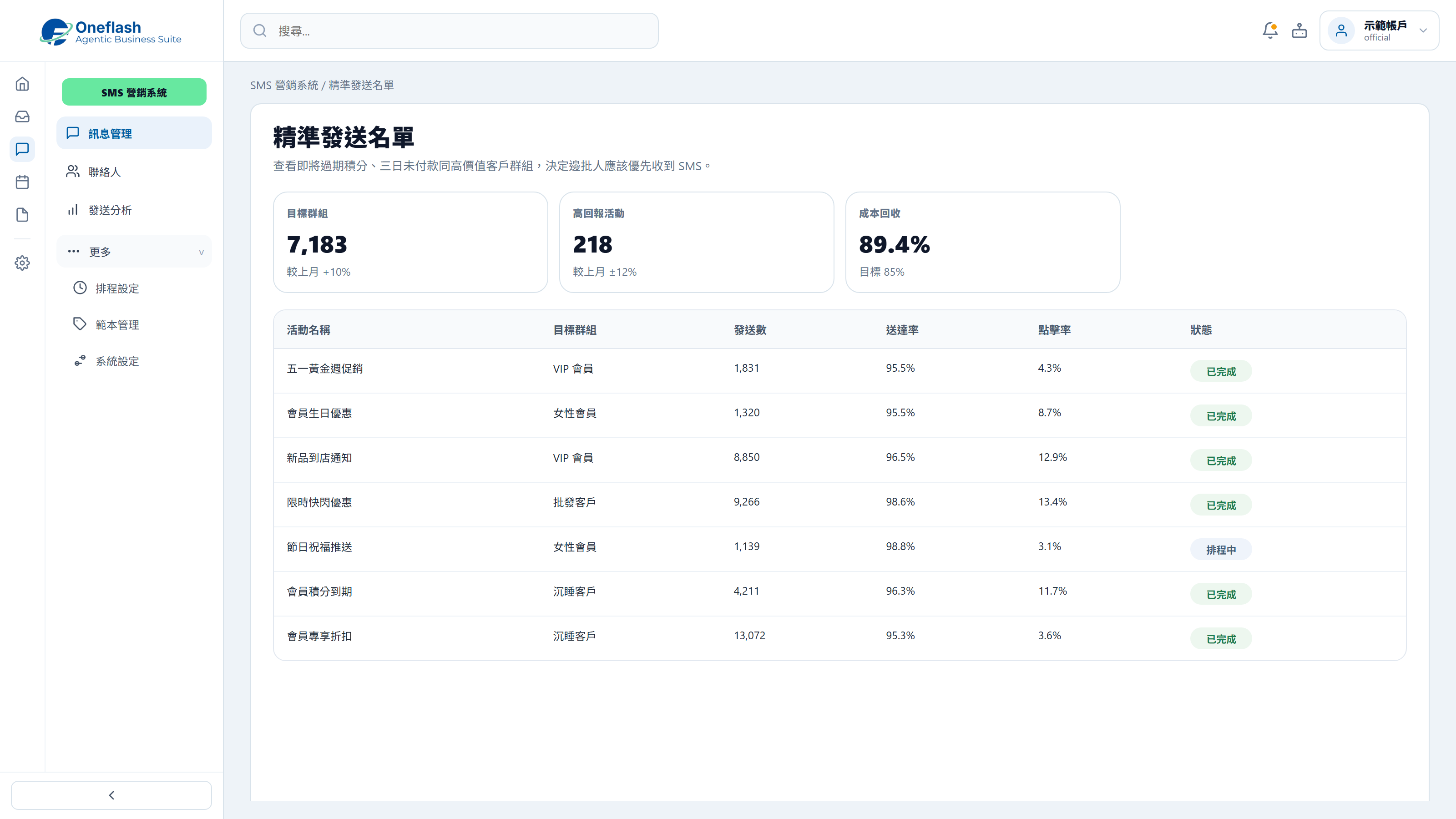Viewport: 1456px width, 819px height.
Task: Open the document file rail icon
Action: point(22,215)
